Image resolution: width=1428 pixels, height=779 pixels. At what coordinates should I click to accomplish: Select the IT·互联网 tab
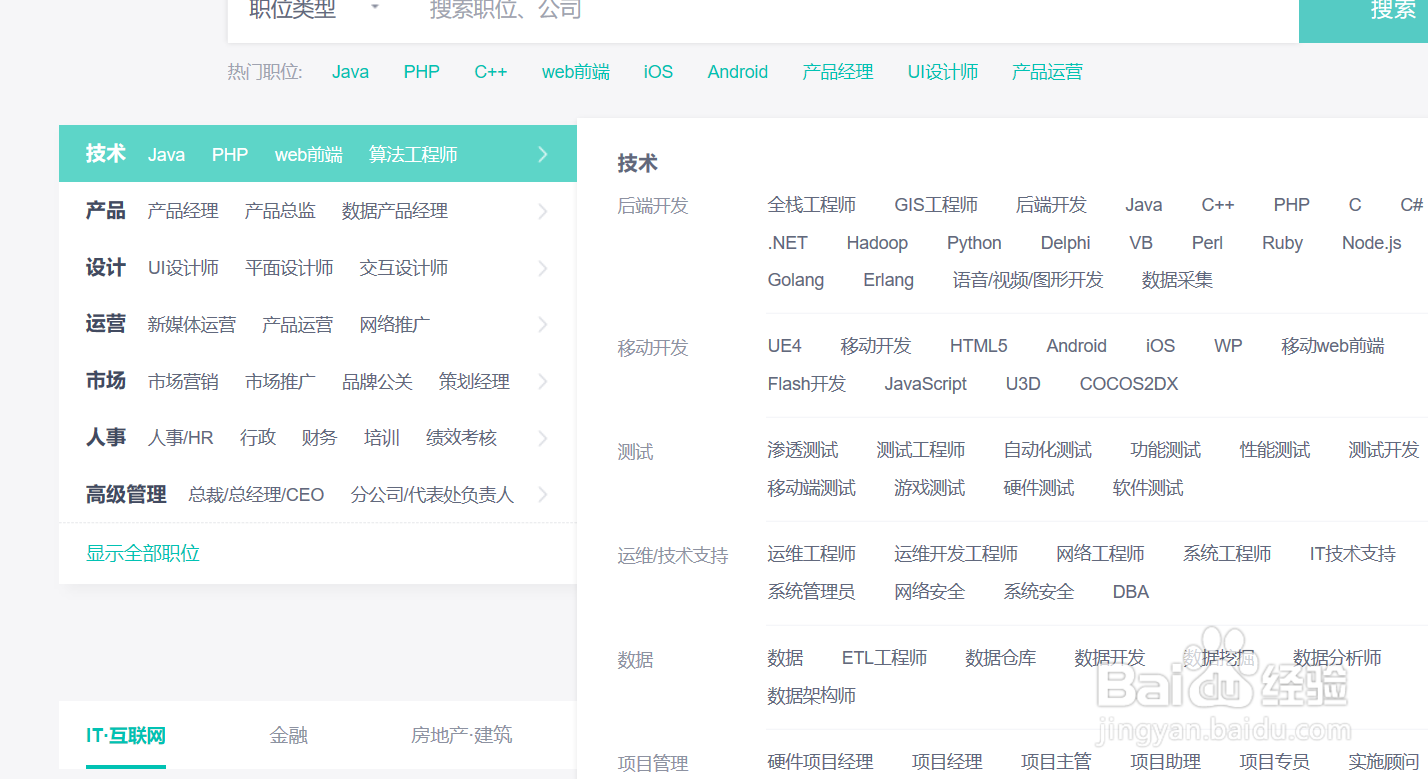[x=125, y=734]
